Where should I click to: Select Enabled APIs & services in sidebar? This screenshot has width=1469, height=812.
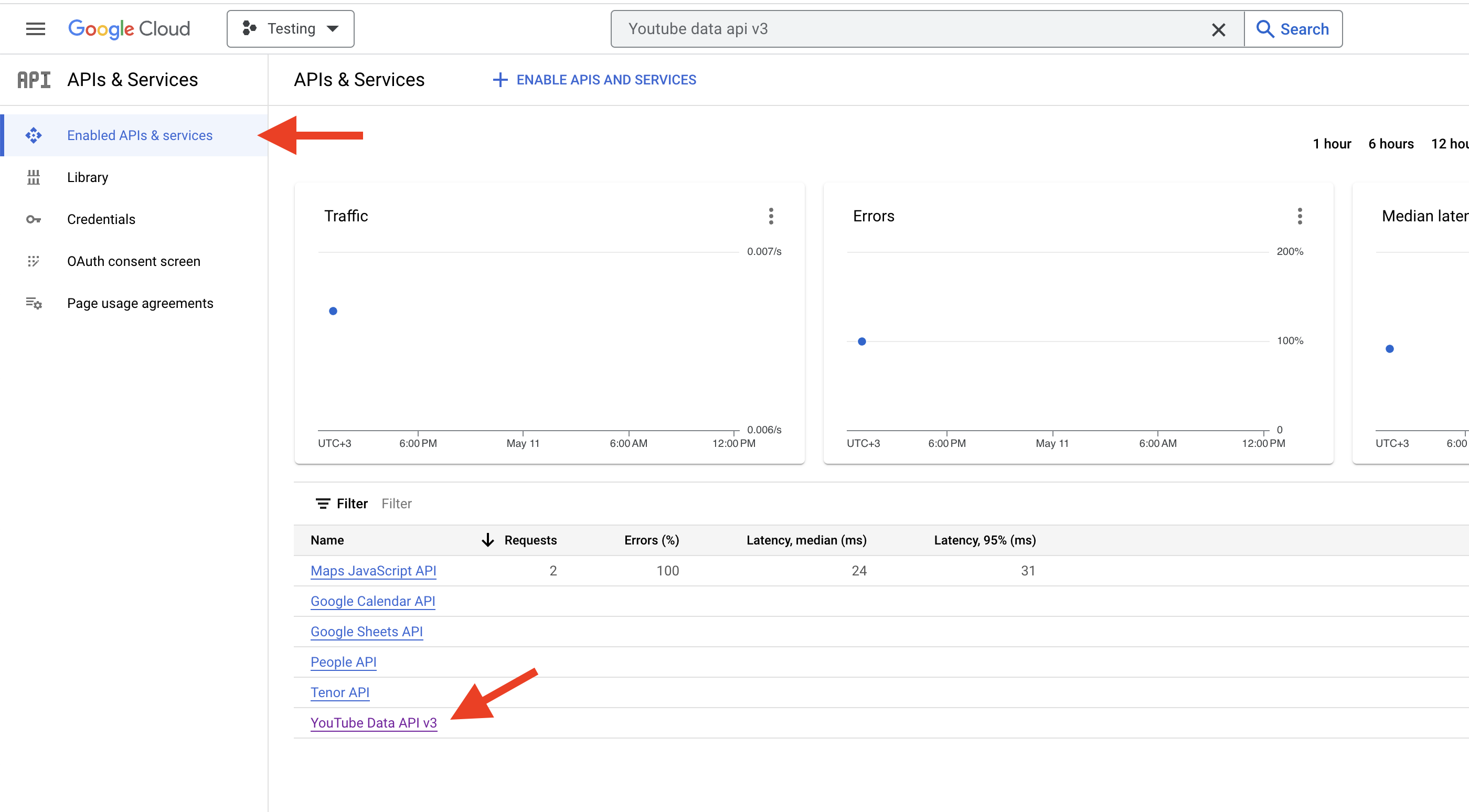[135, 135]
